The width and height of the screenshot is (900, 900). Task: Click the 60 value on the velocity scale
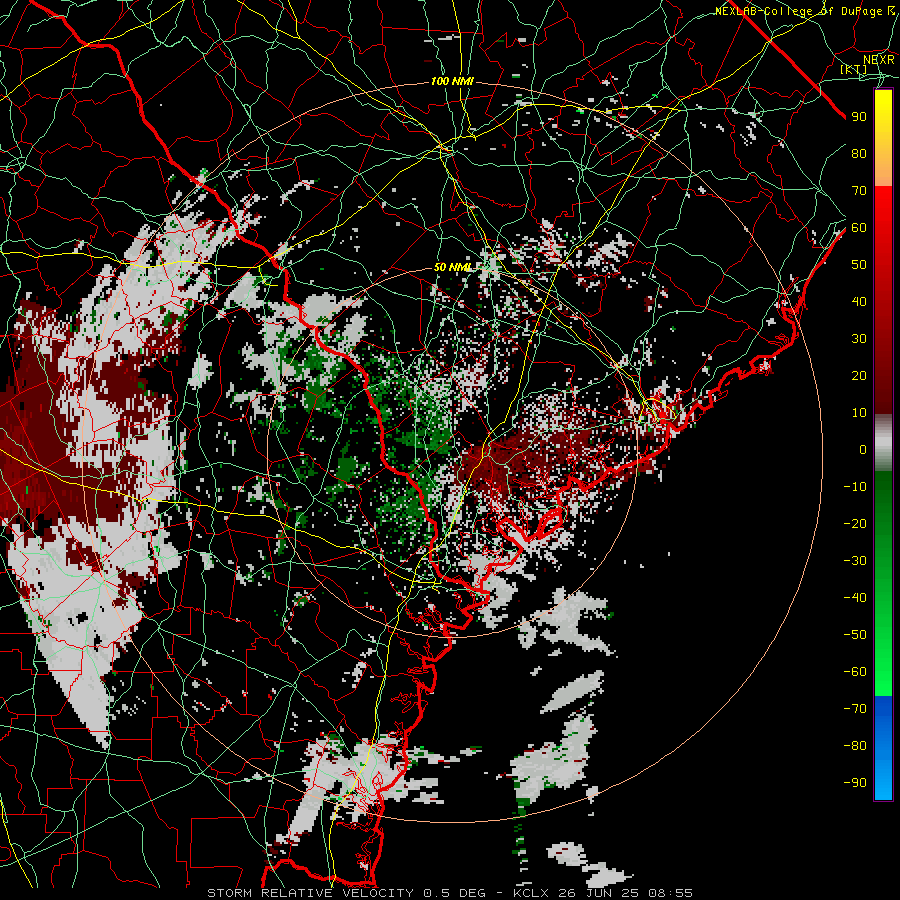(859, 227)
